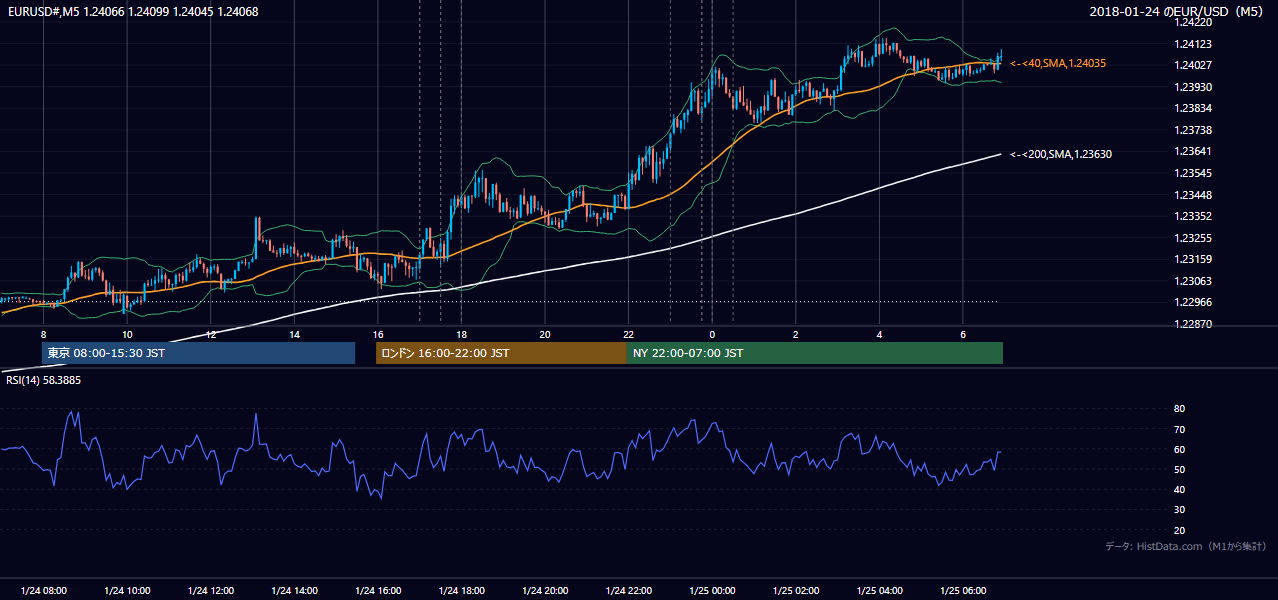Click RSI scale level 50
This screenshot has width=1278, height=600.
1179,469
